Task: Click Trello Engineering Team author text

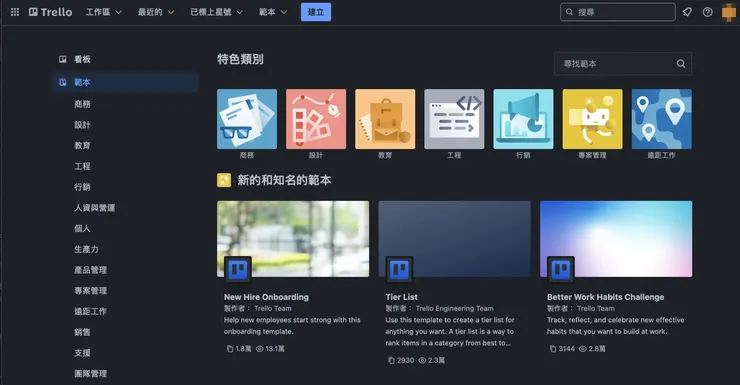Action: point(454,309)
